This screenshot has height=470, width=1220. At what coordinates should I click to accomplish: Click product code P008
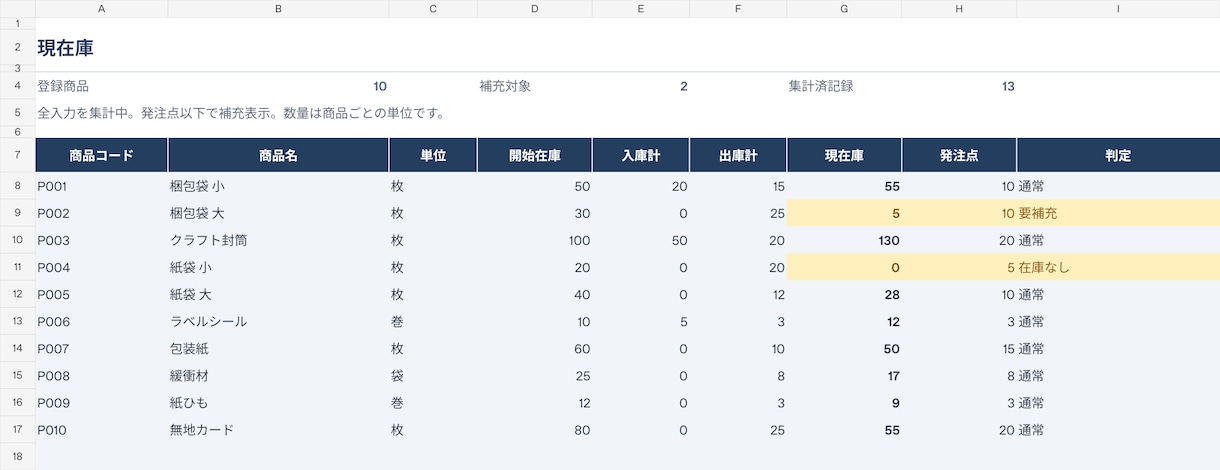53,375
